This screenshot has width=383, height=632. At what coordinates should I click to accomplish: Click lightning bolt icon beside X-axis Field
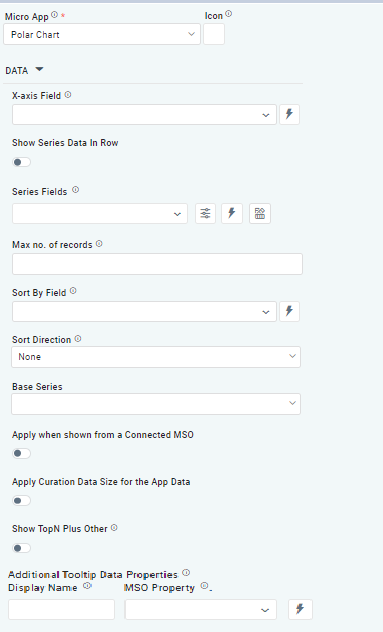coord(289,114)
